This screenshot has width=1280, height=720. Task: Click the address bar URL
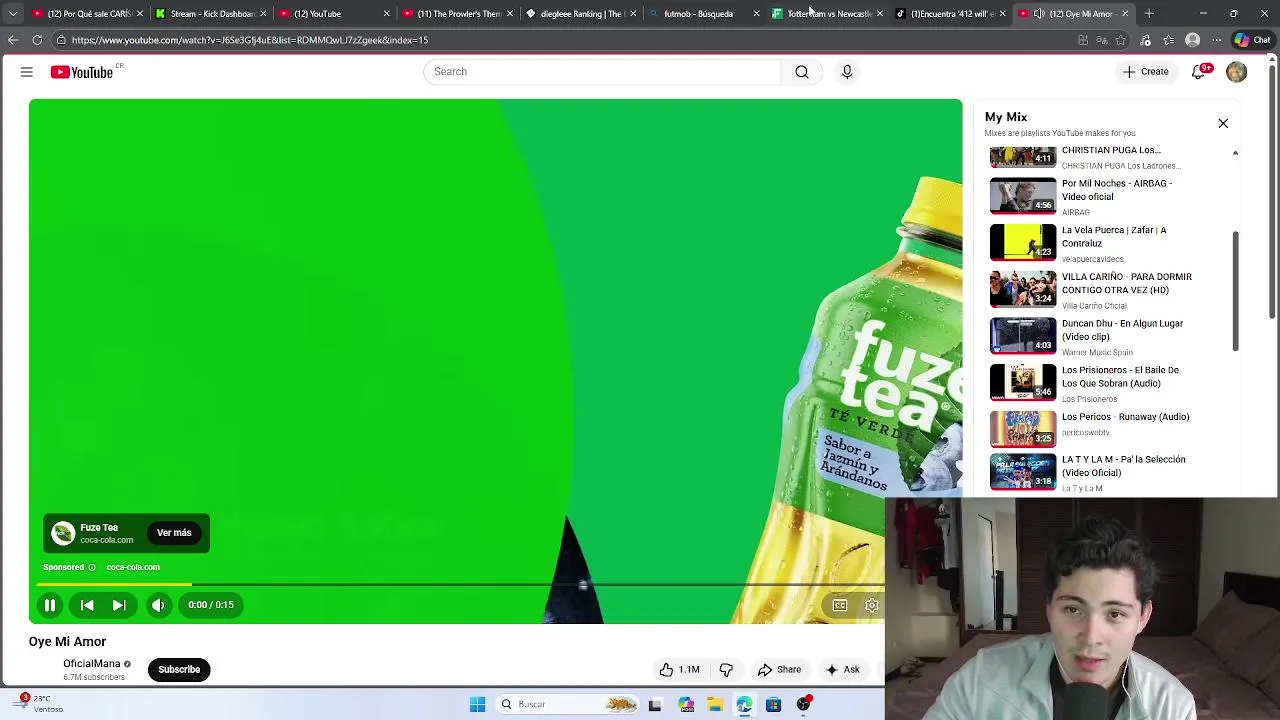coord(250,40)
